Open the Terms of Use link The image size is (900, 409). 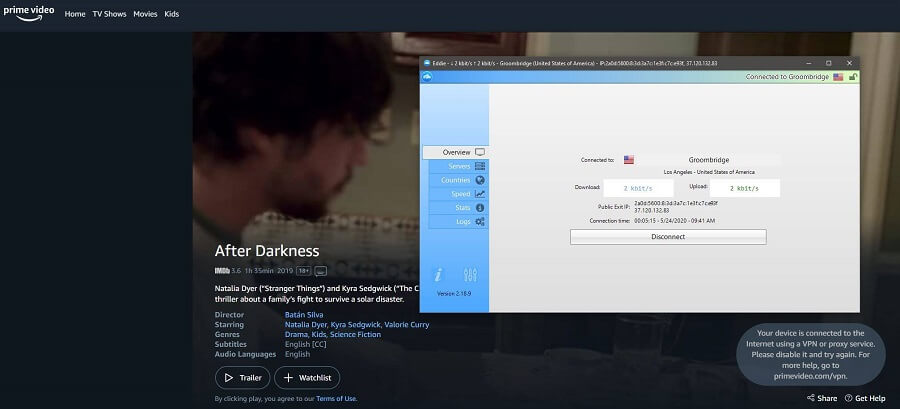(336, 399)
